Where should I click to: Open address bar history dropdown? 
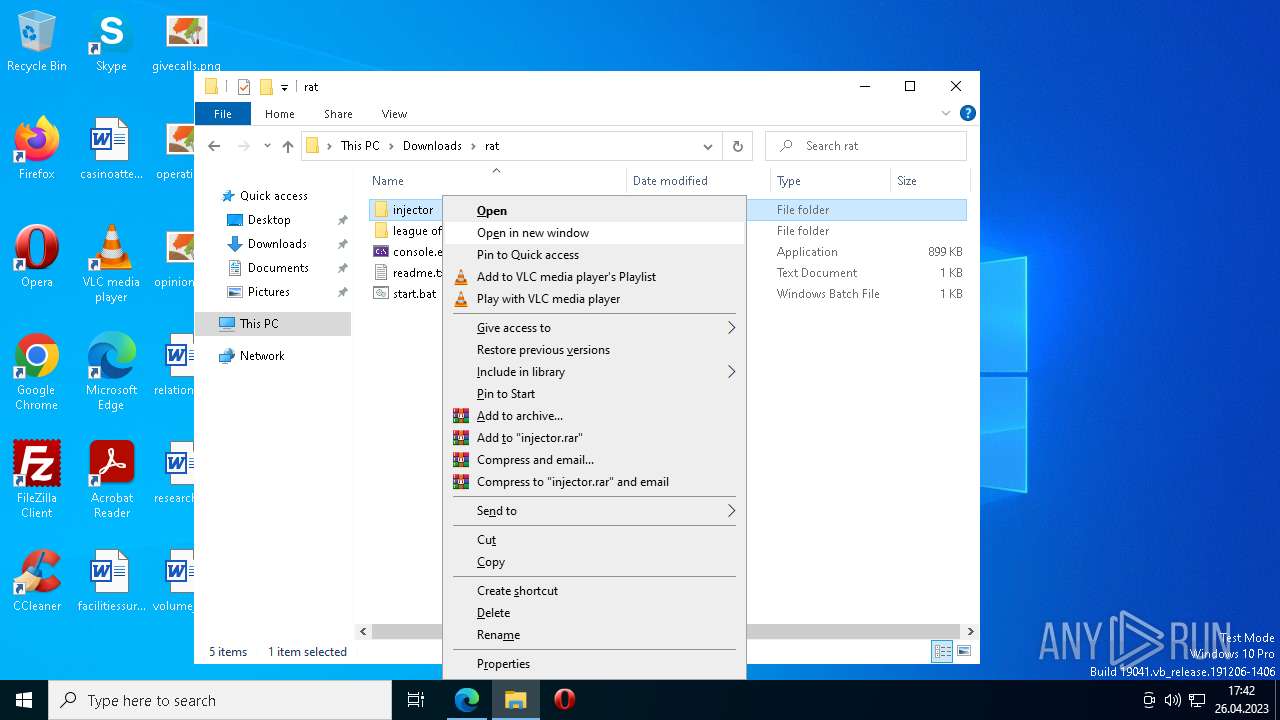pos(708,146)
